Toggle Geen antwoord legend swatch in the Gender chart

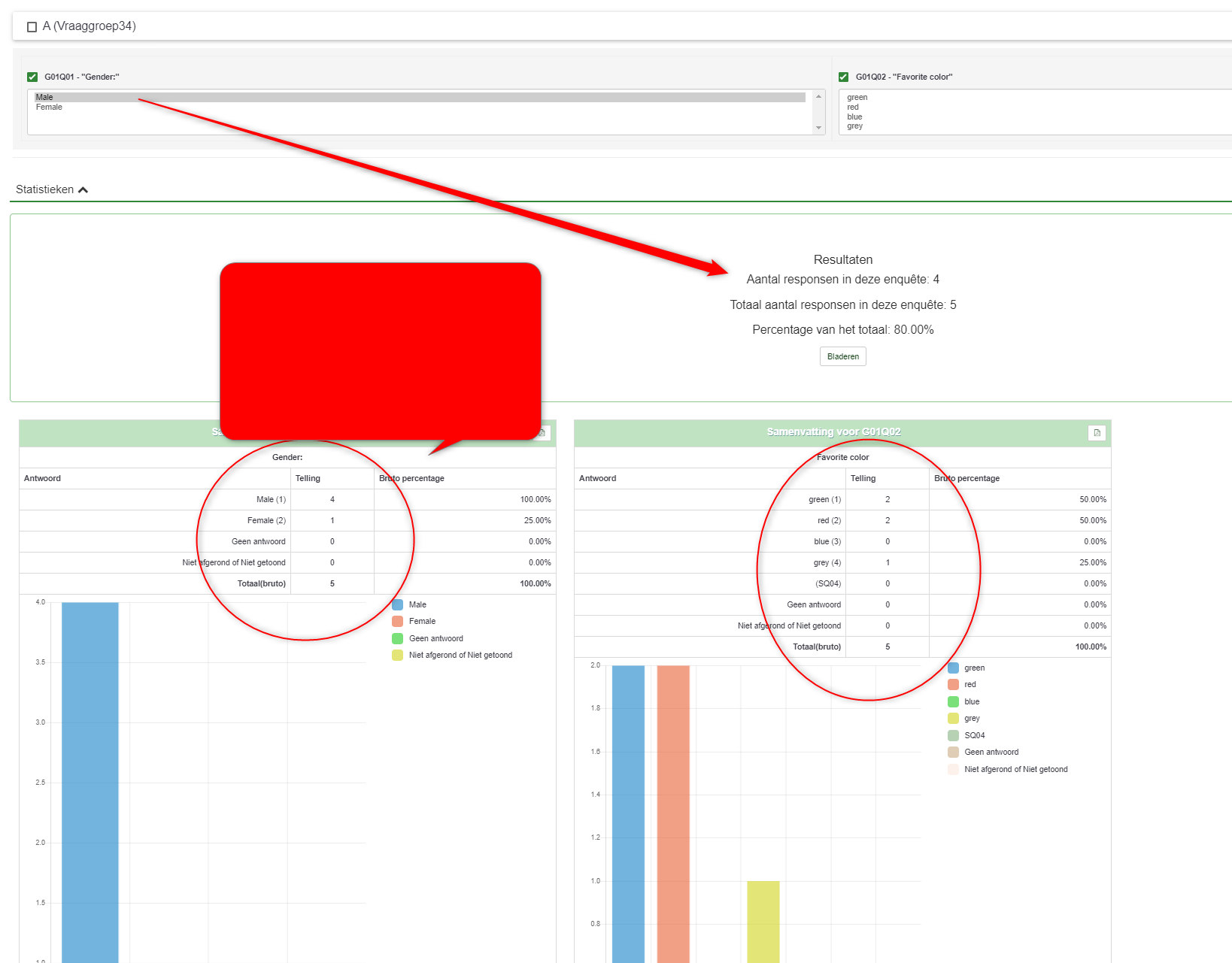point(397,638)
